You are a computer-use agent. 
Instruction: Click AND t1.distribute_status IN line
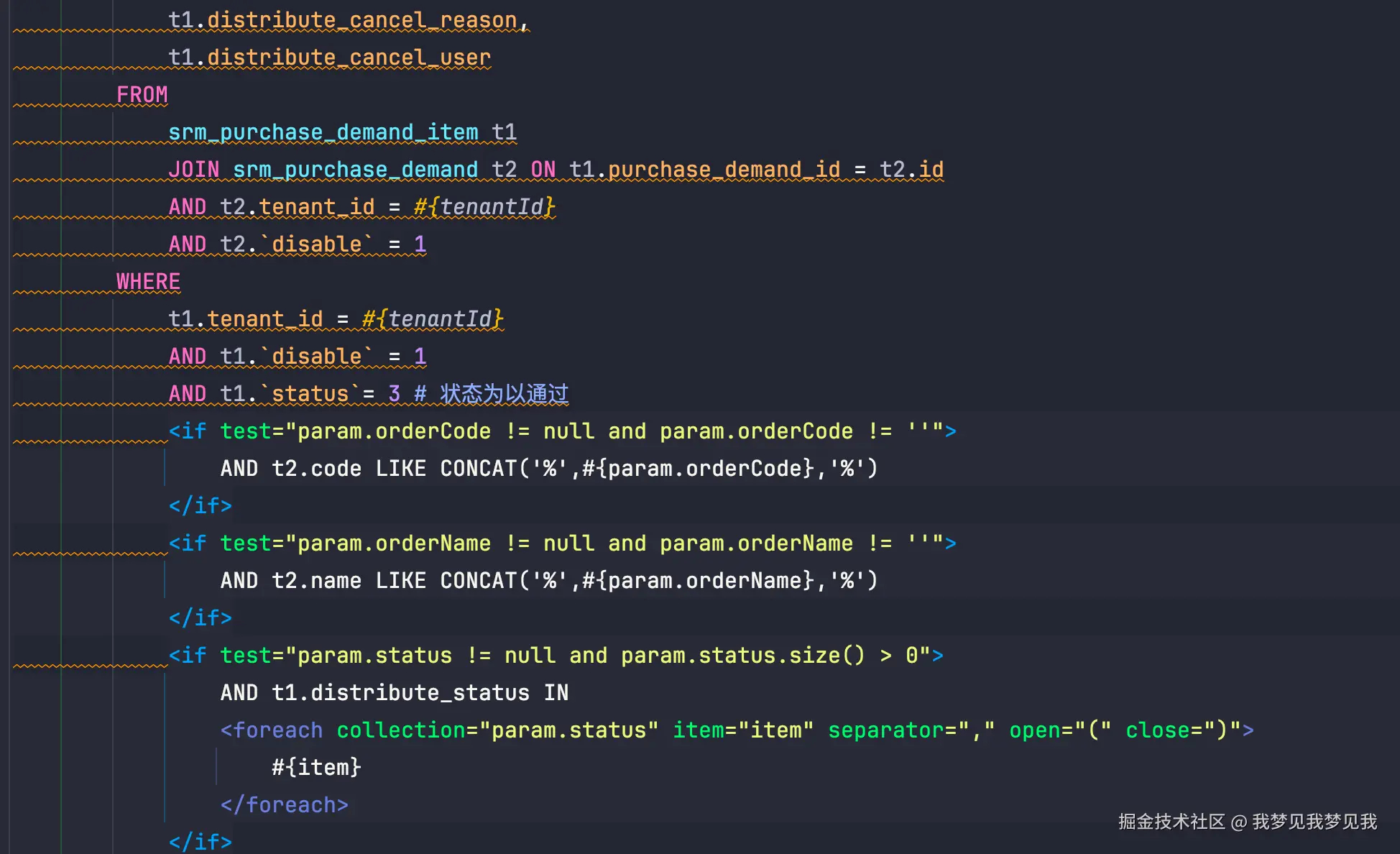(x=394, y=693)
